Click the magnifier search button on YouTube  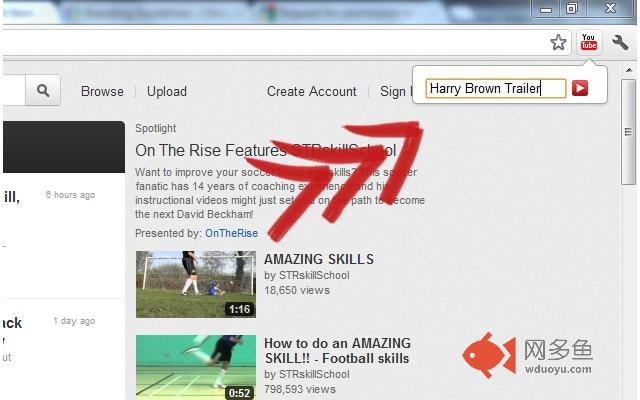pos(43,90)
